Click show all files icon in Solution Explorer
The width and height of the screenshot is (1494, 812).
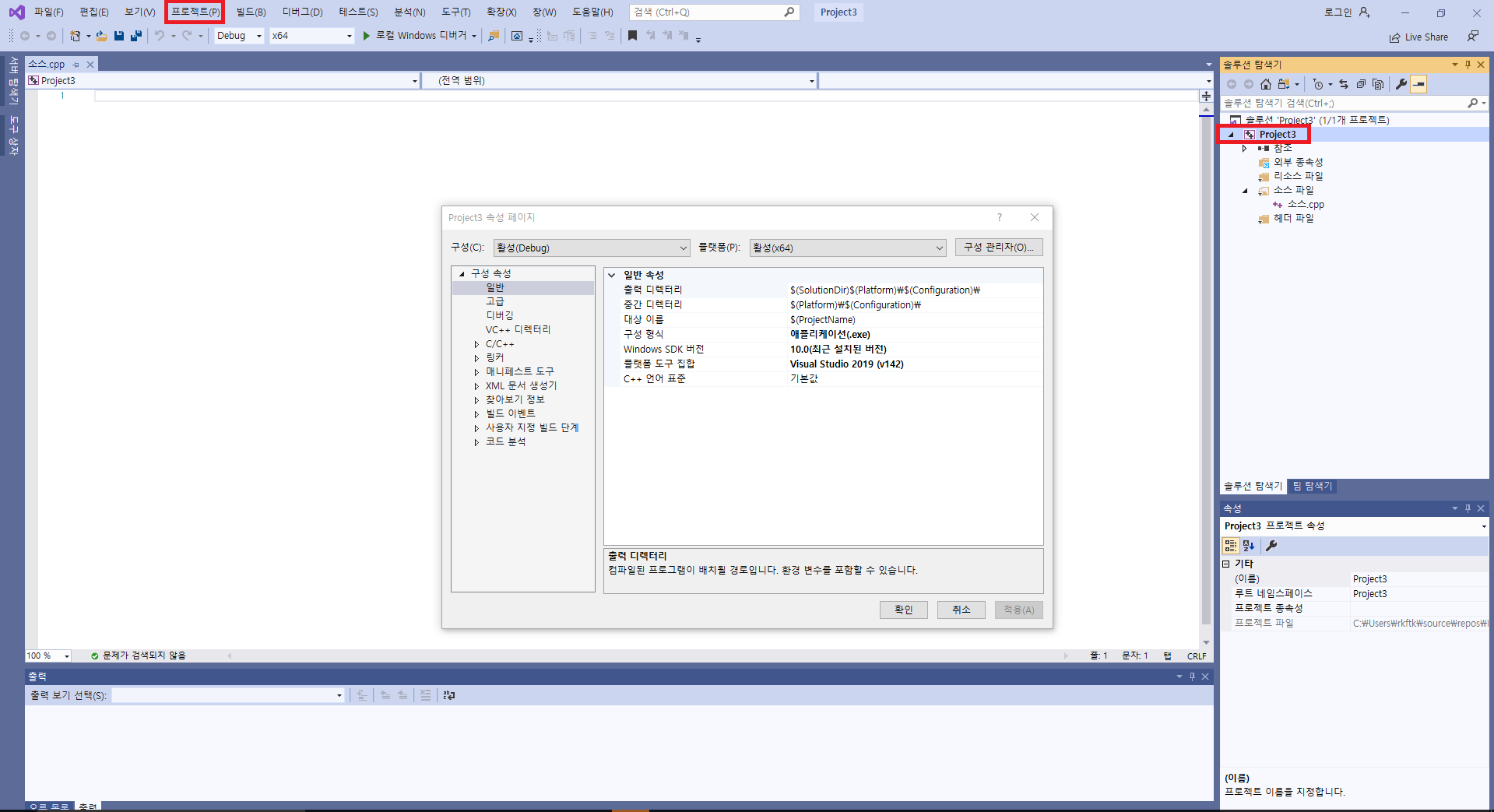(1378, 84)
